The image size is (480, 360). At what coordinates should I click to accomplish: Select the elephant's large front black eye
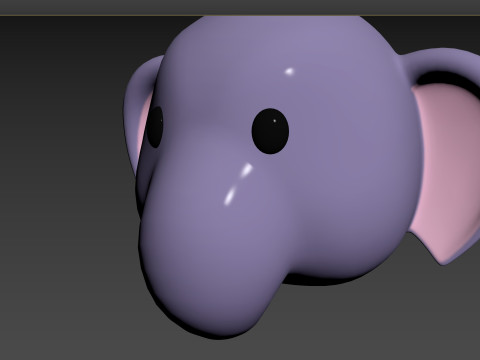(270, 131)
